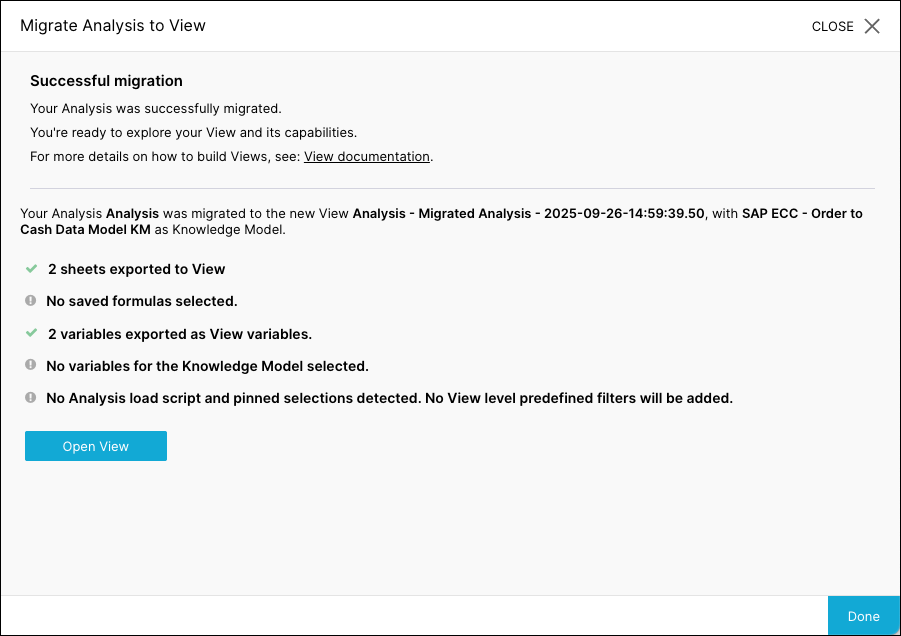
Task: Click info icon beside Knowledge Model variables
Action: point(31,366)
